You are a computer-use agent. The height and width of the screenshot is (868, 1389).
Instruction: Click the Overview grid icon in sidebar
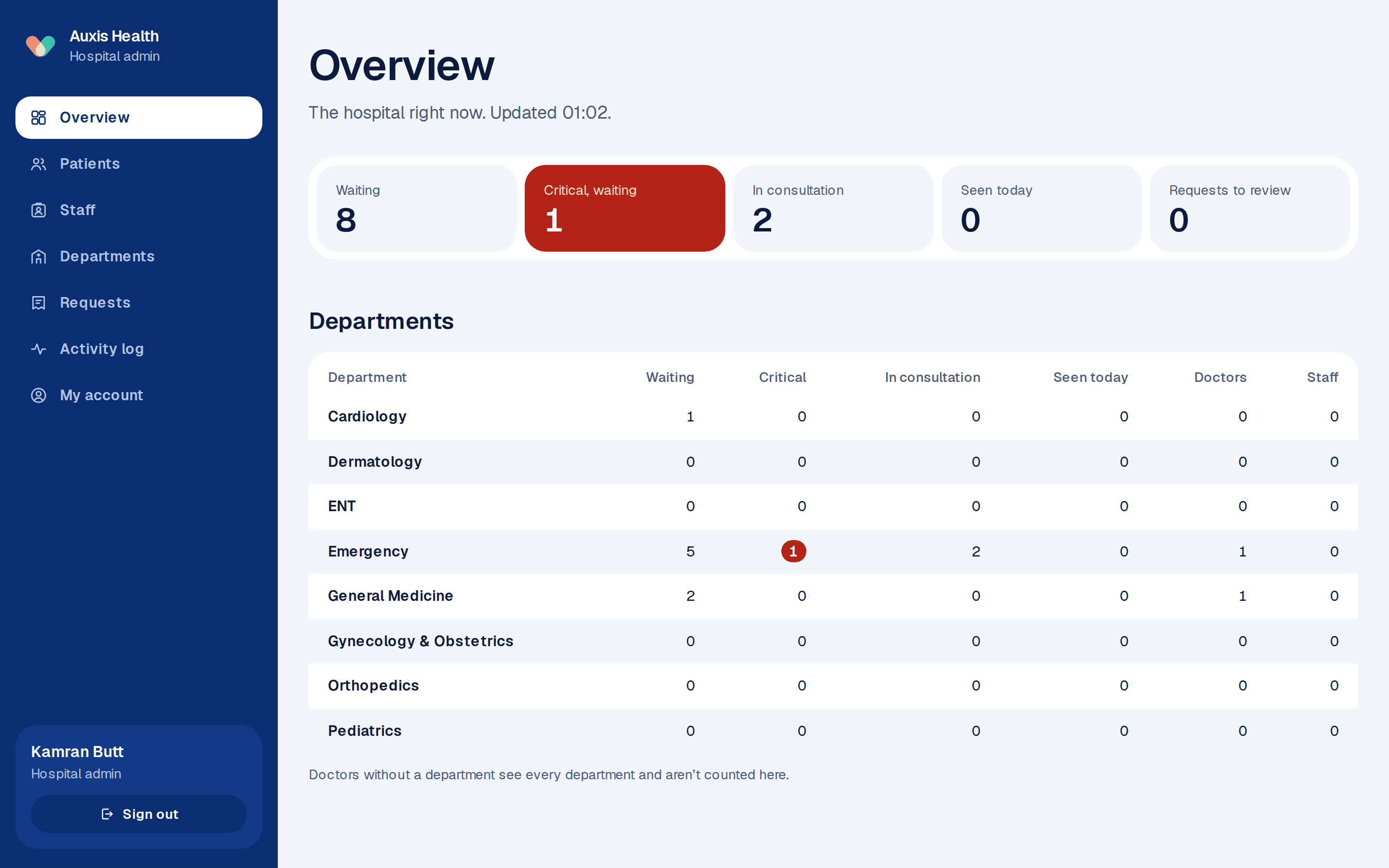(x=39, y=118)
